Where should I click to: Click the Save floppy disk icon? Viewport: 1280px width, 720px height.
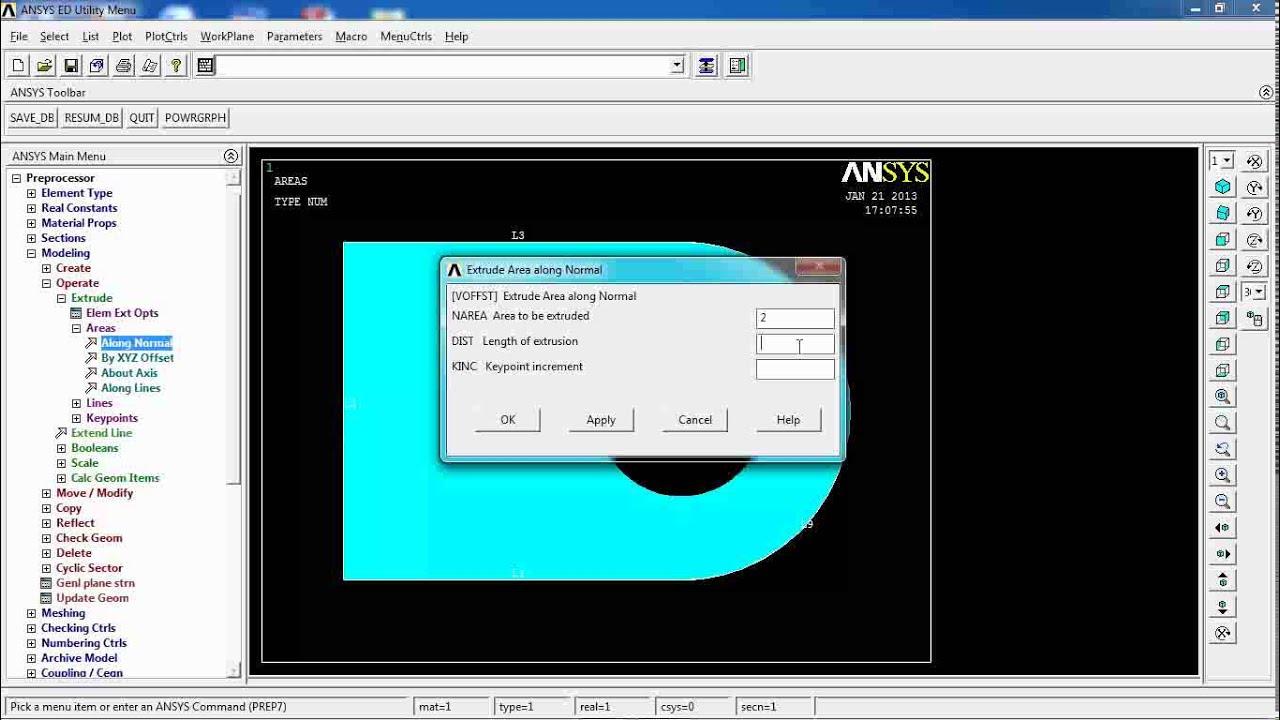pos(71,66)
